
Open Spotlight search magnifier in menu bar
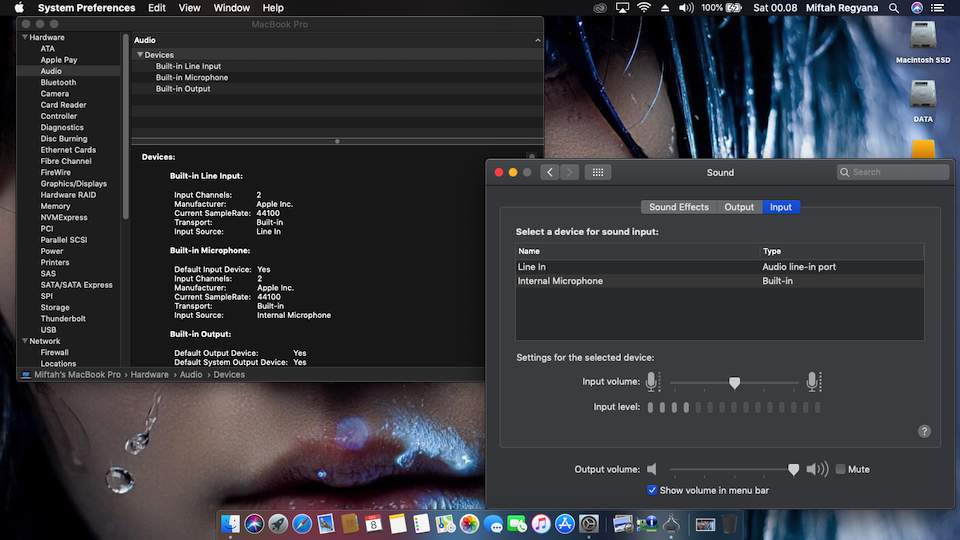coord(895,8)
